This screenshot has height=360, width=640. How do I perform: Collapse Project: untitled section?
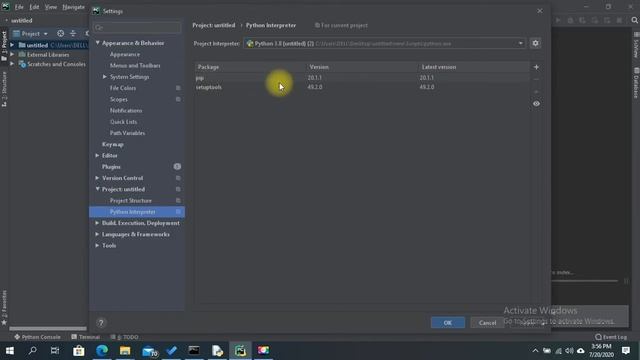[x=98, y=189]
